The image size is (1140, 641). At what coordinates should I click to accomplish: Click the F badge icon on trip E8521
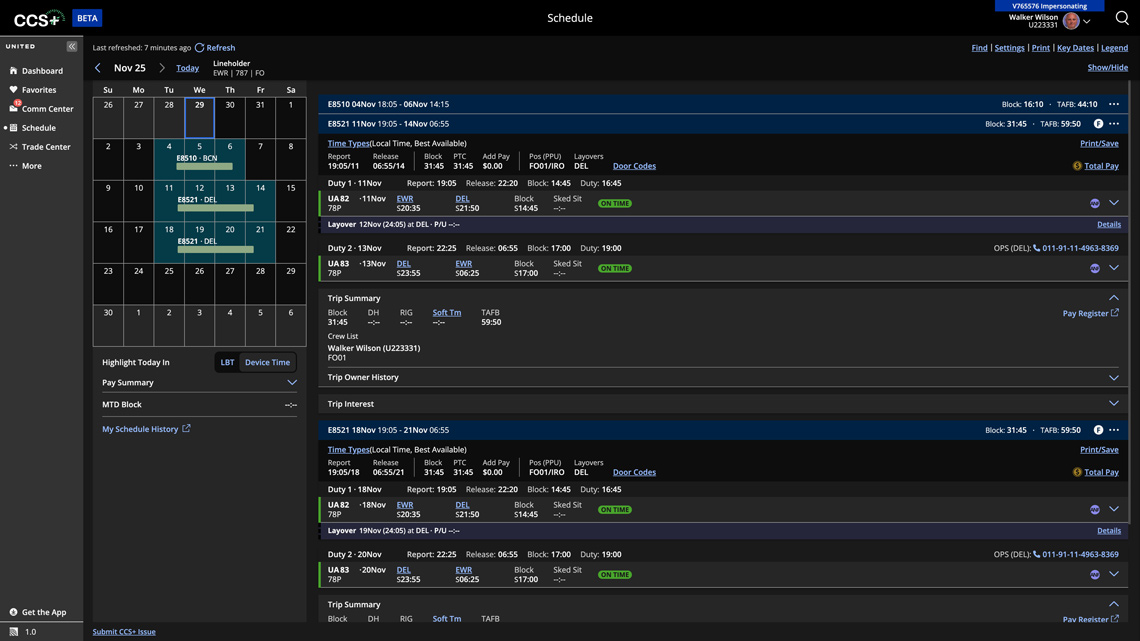[x=1096, y=122]
